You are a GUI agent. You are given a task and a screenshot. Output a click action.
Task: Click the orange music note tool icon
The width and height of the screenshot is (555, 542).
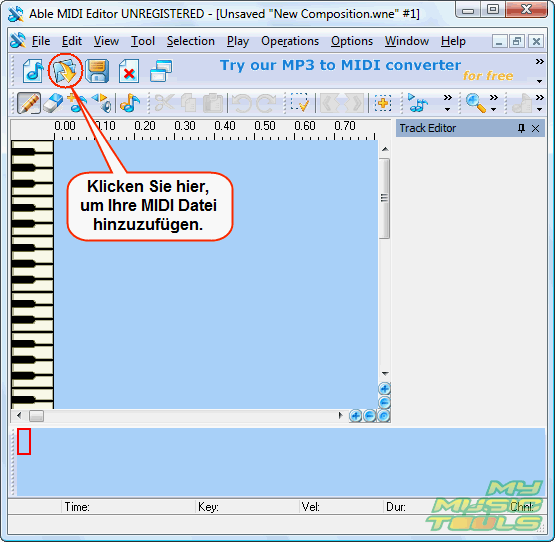[x=130, y=103]
